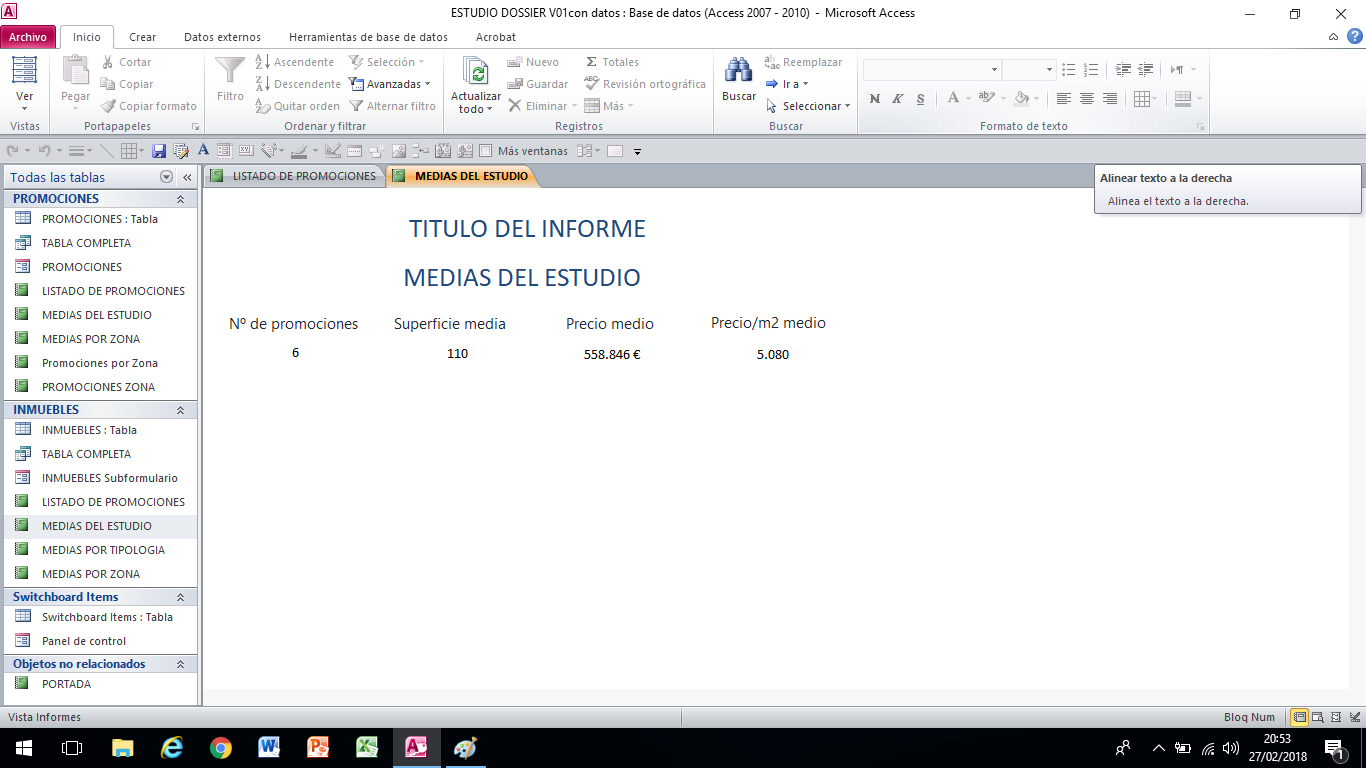Click the Pegar clipboard icon

(x=76, y=70)
